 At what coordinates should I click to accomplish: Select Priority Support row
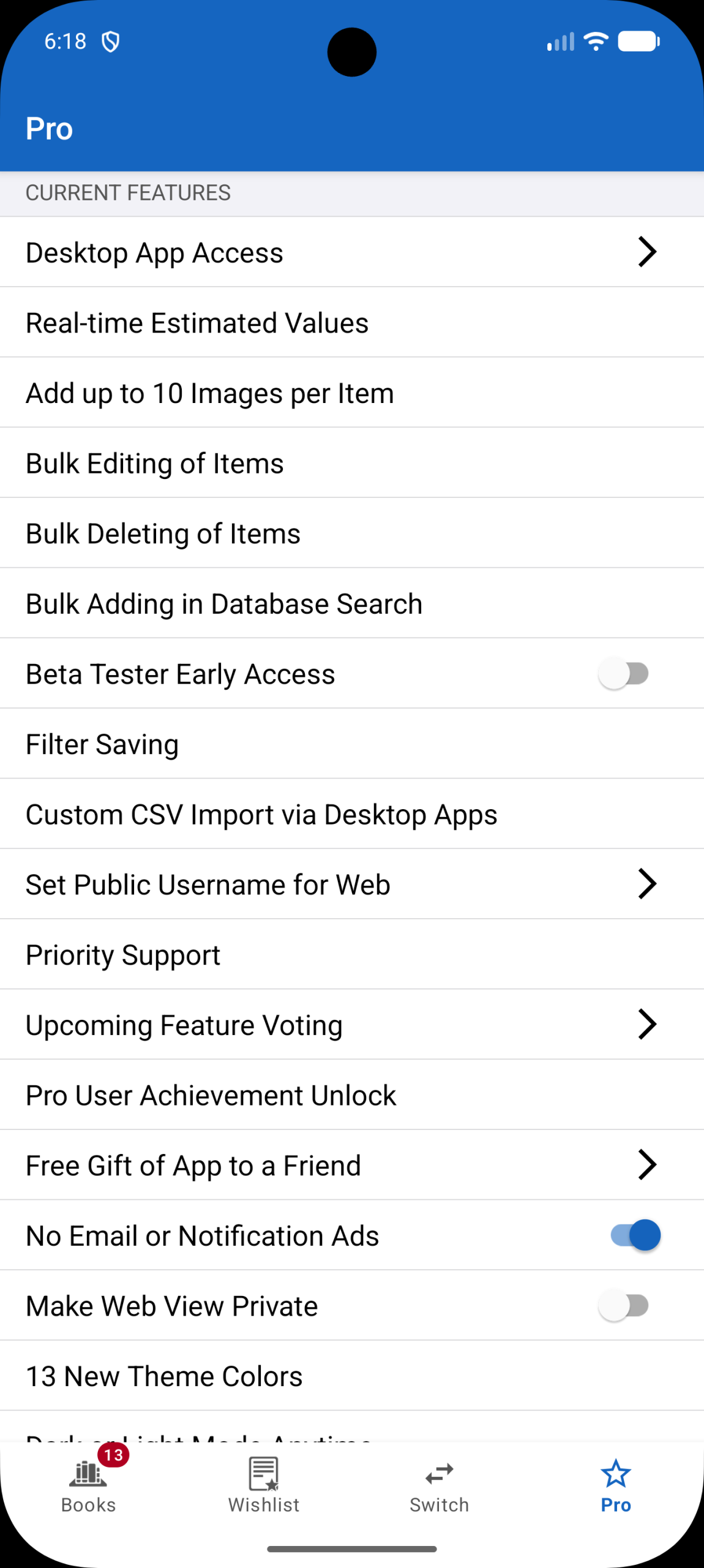[x=123, y=954]
